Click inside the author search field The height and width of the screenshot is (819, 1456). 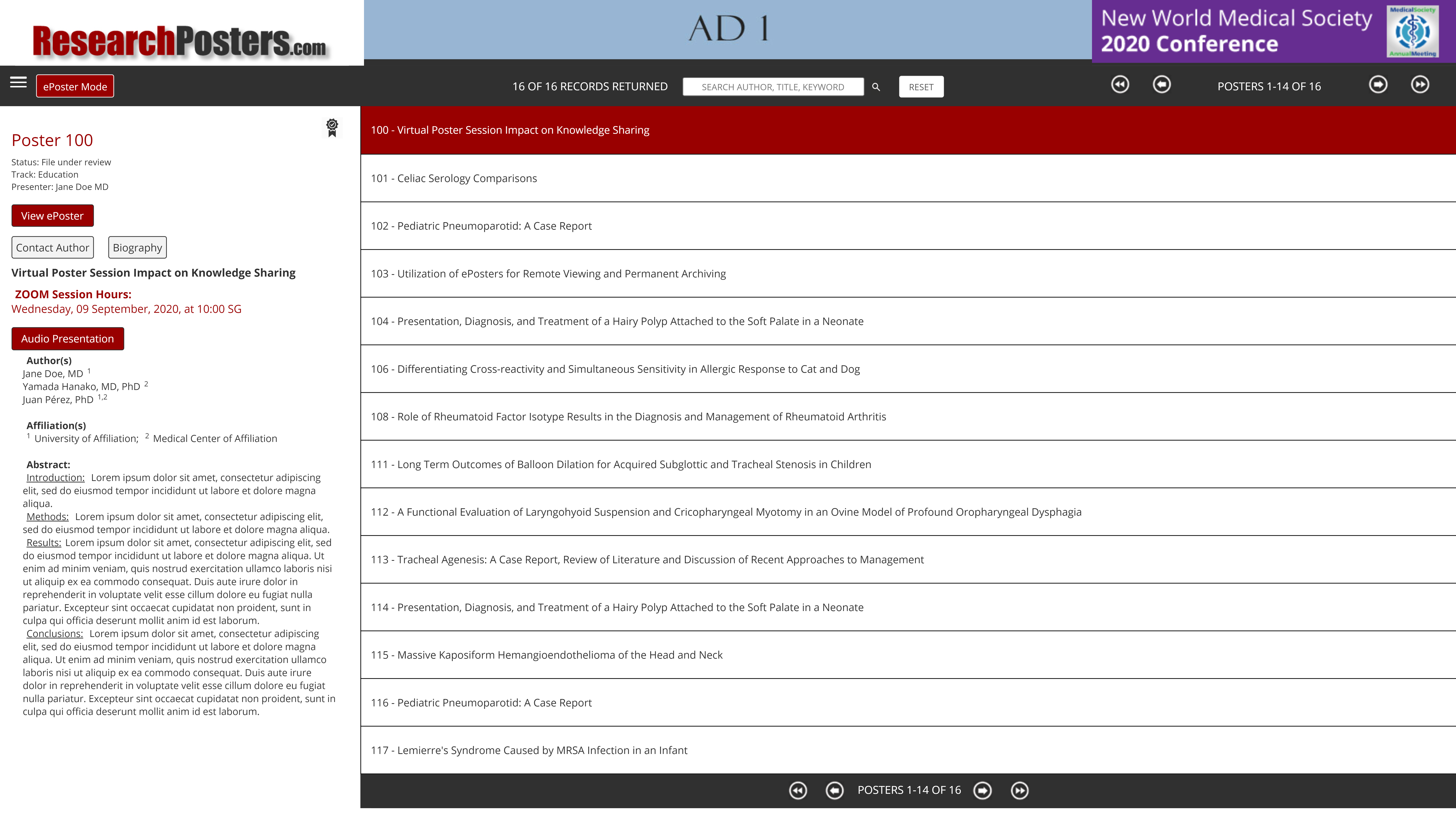pos(773,86)
